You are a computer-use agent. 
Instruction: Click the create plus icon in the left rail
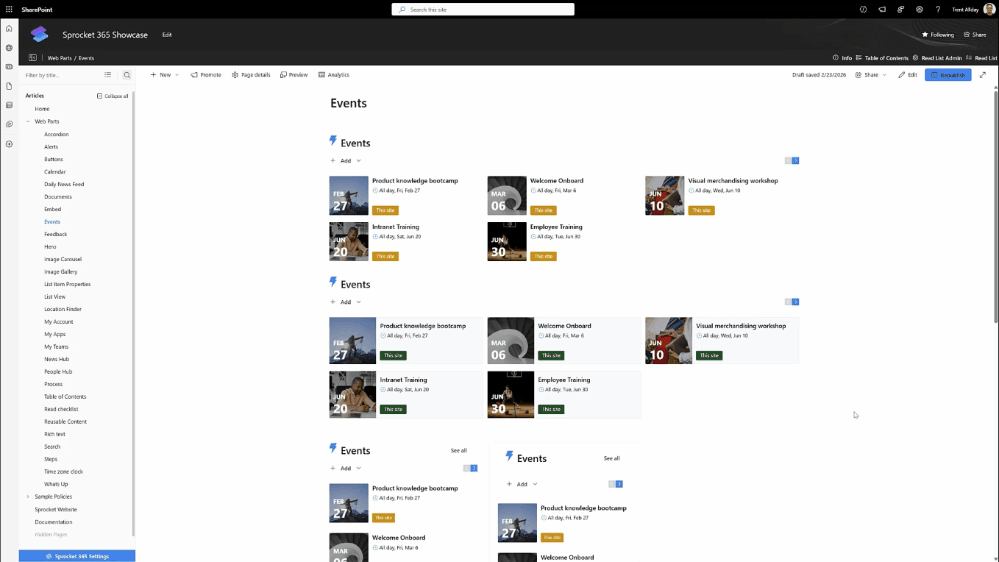click(9, 144)
